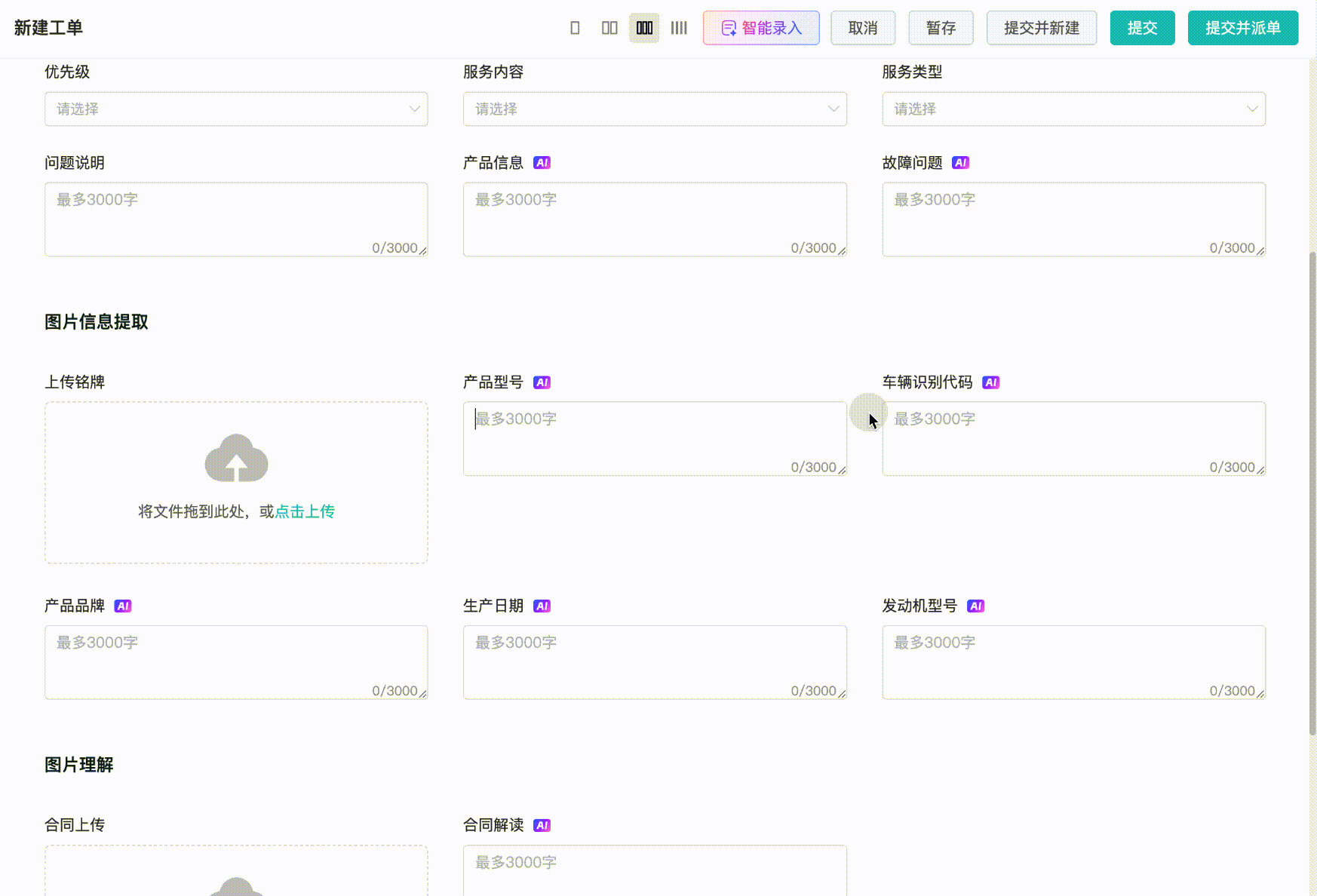Click the 提交并派单 button
This screenshot has height=896, width=1317.
pyautogui.click(x=1242, y=28)
